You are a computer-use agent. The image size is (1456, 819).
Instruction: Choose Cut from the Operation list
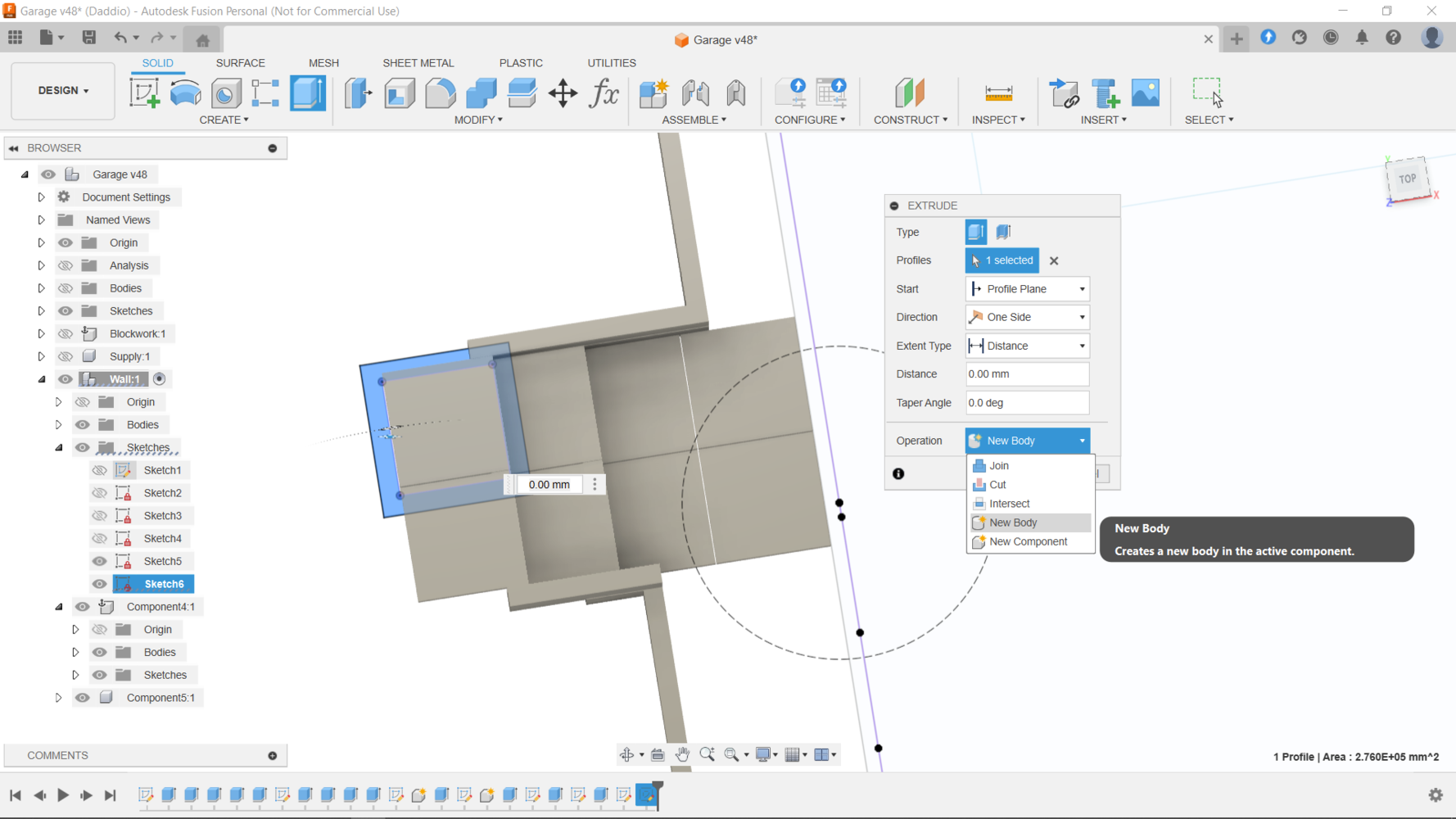point(997,485)
